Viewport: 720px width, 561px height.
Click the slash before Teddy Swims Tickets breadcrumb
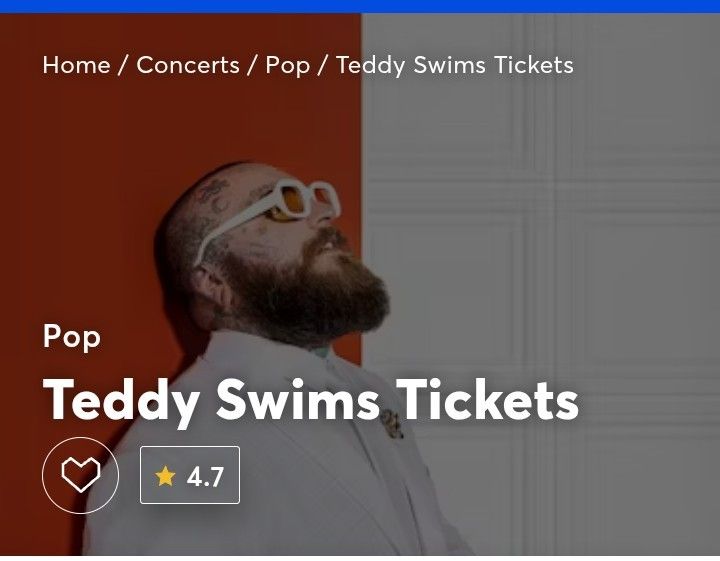[322, 65]
